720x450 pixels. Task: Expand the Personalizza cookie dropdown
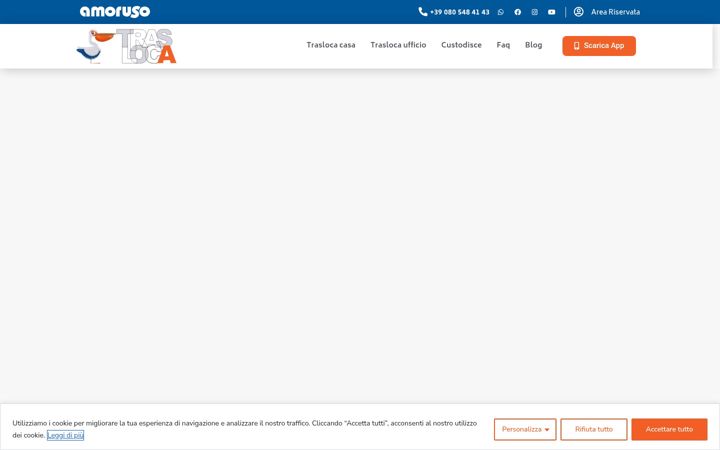click(525, 429)
